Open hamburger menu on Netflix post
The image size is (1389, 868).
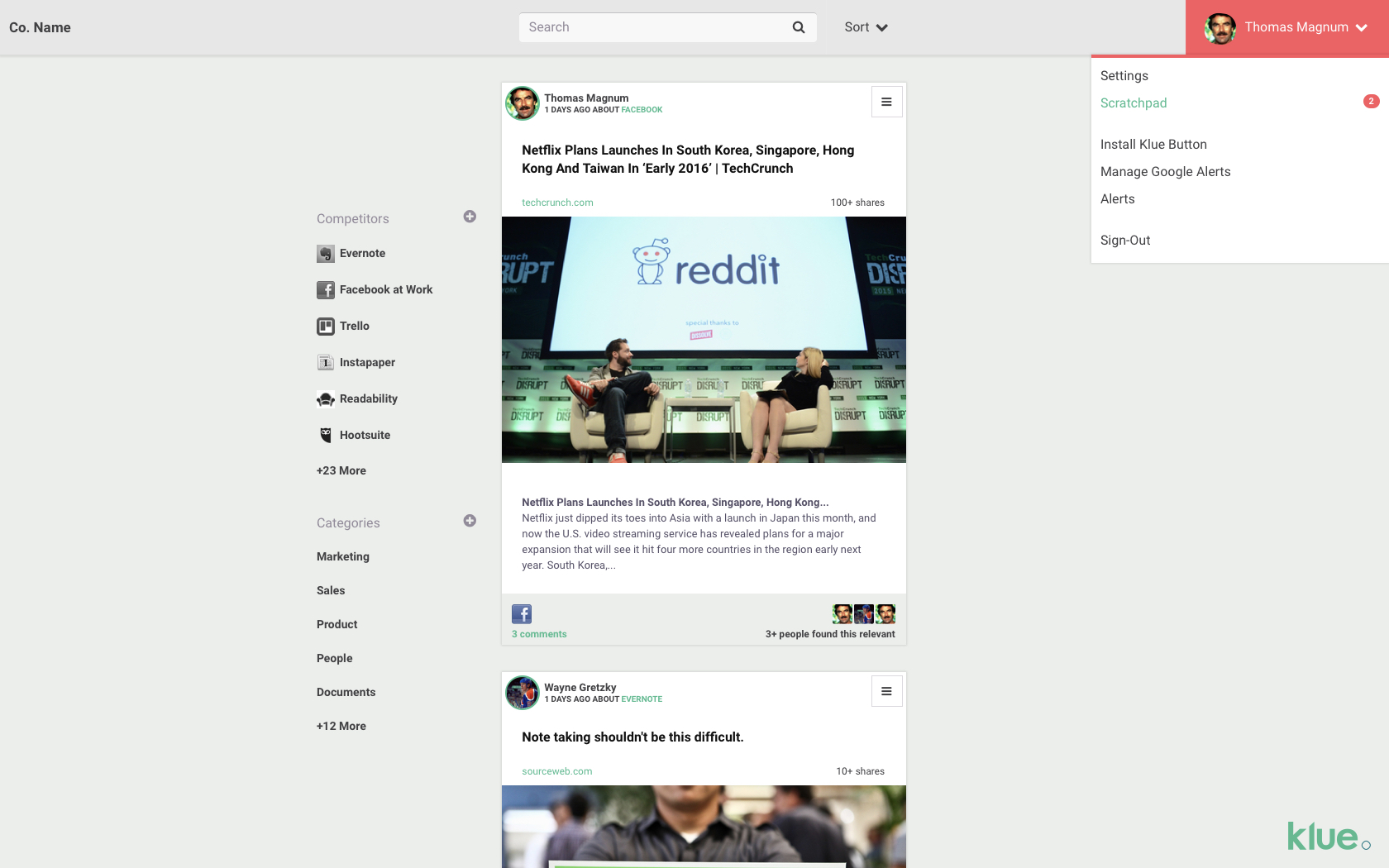[886, 102]
